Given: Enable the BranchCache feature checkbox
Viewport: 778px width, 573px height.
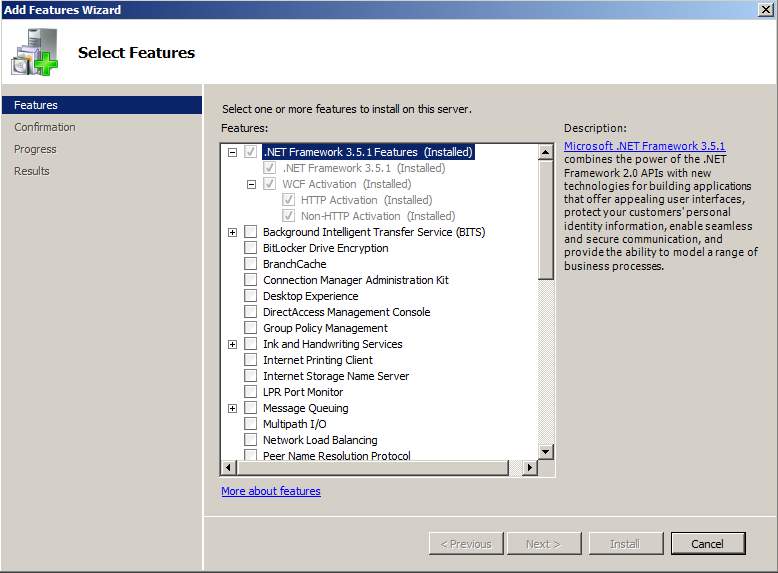Looking at the screenshot, I should click(x=250, y=264).
